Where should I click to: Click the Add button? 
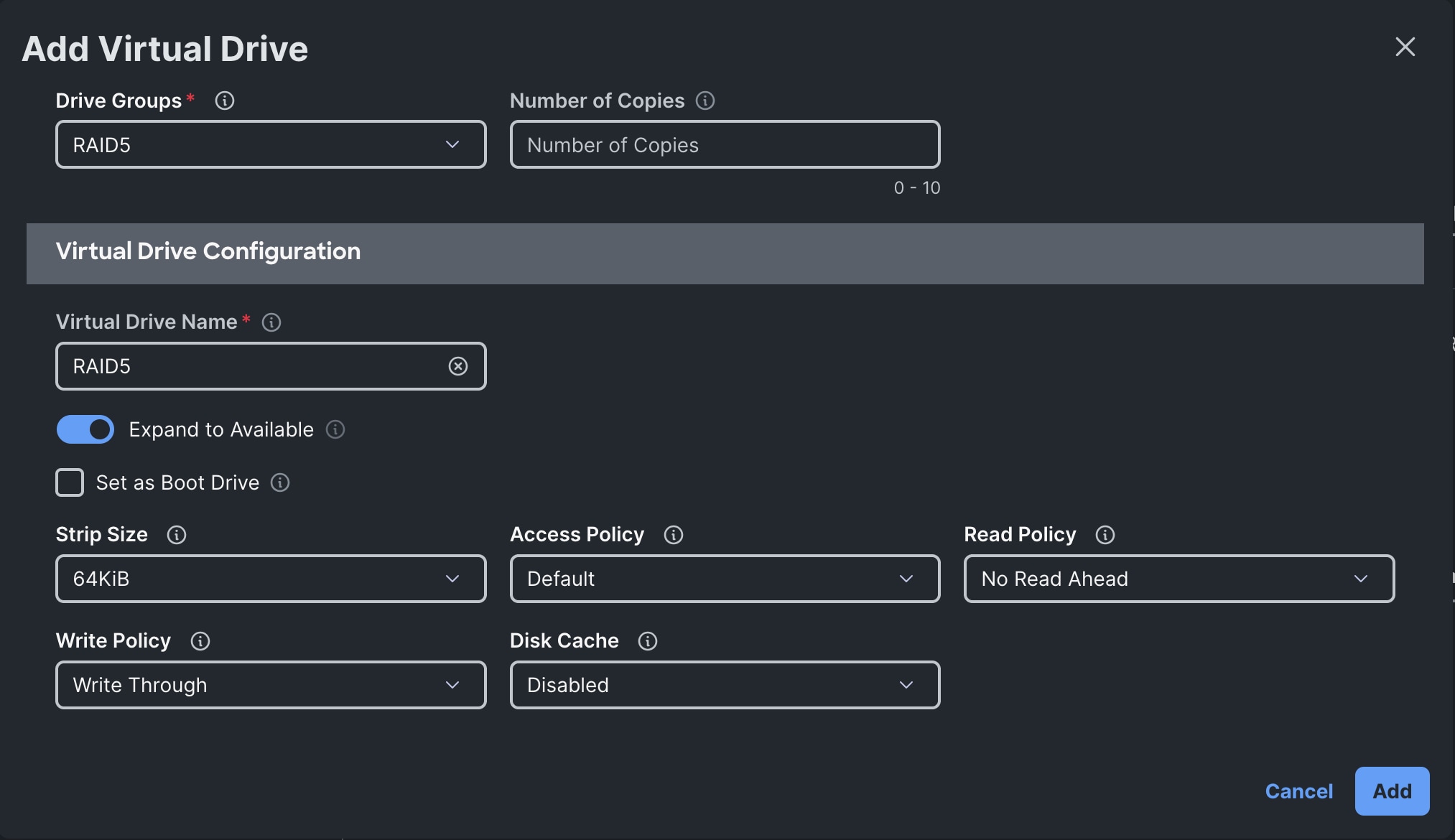(x=1390, y=790)
